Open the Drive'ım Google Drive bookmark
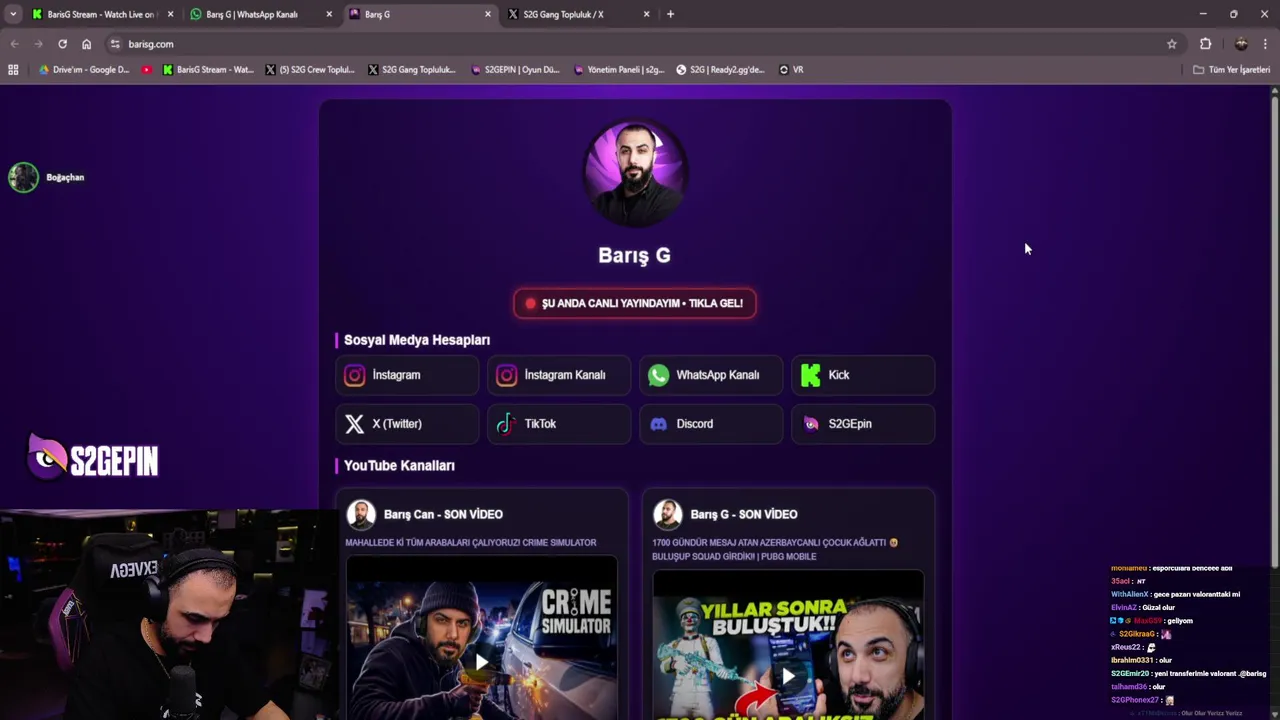 pos(84,70)
